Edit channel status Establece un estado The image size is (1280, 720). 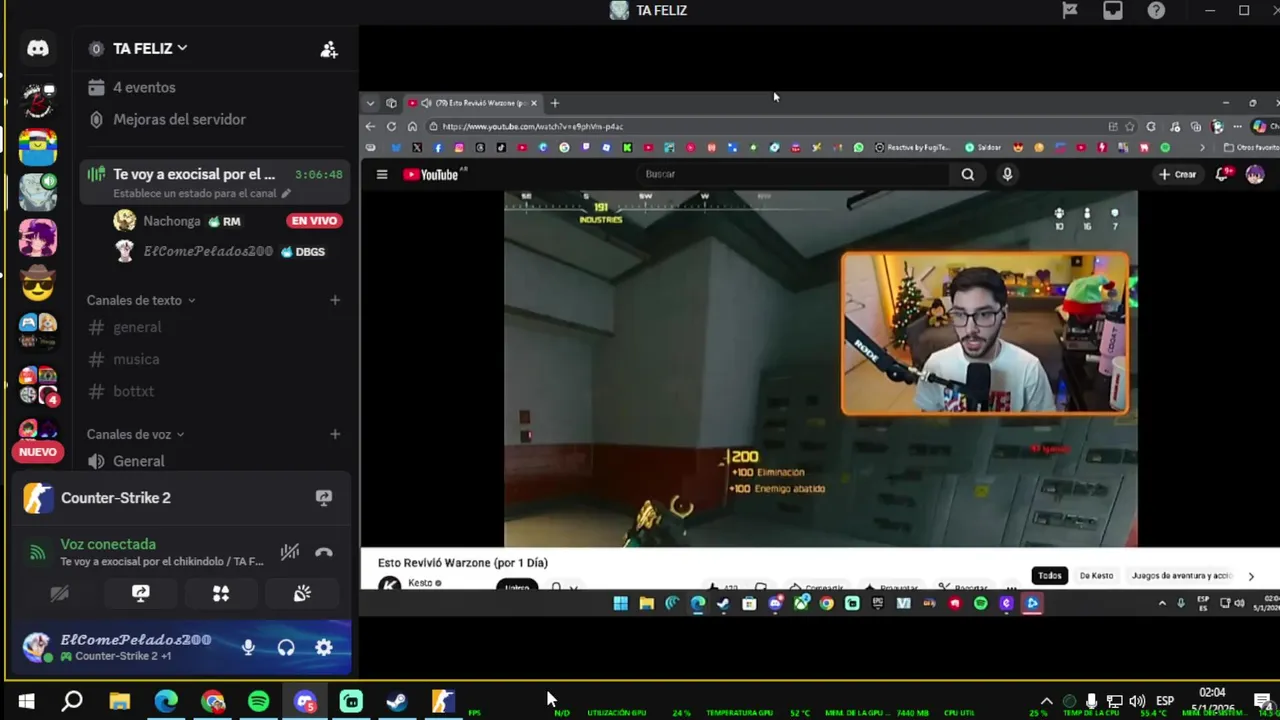(202, 193)
